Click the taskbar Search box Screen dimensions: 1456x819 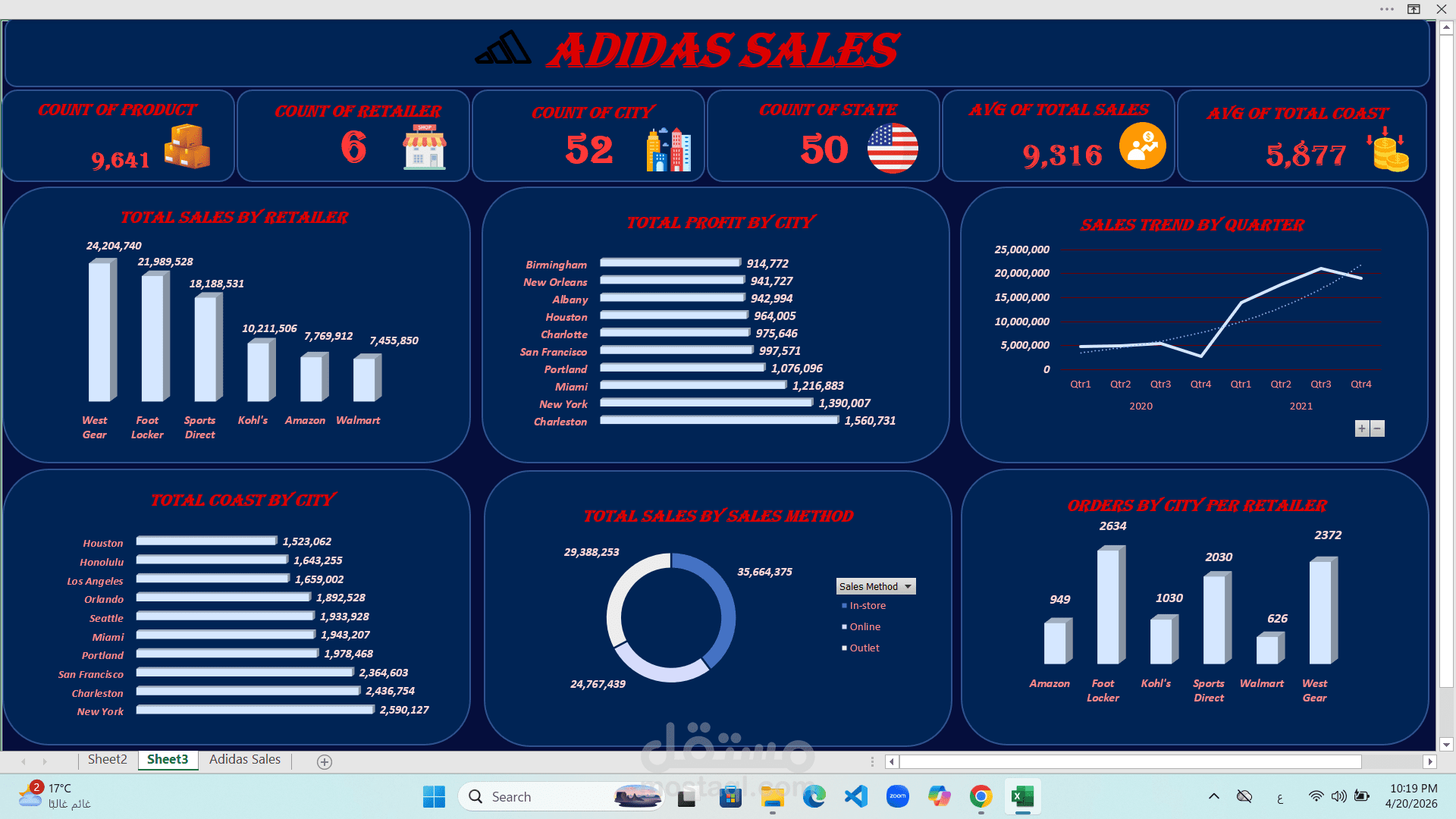coord(561,797)
